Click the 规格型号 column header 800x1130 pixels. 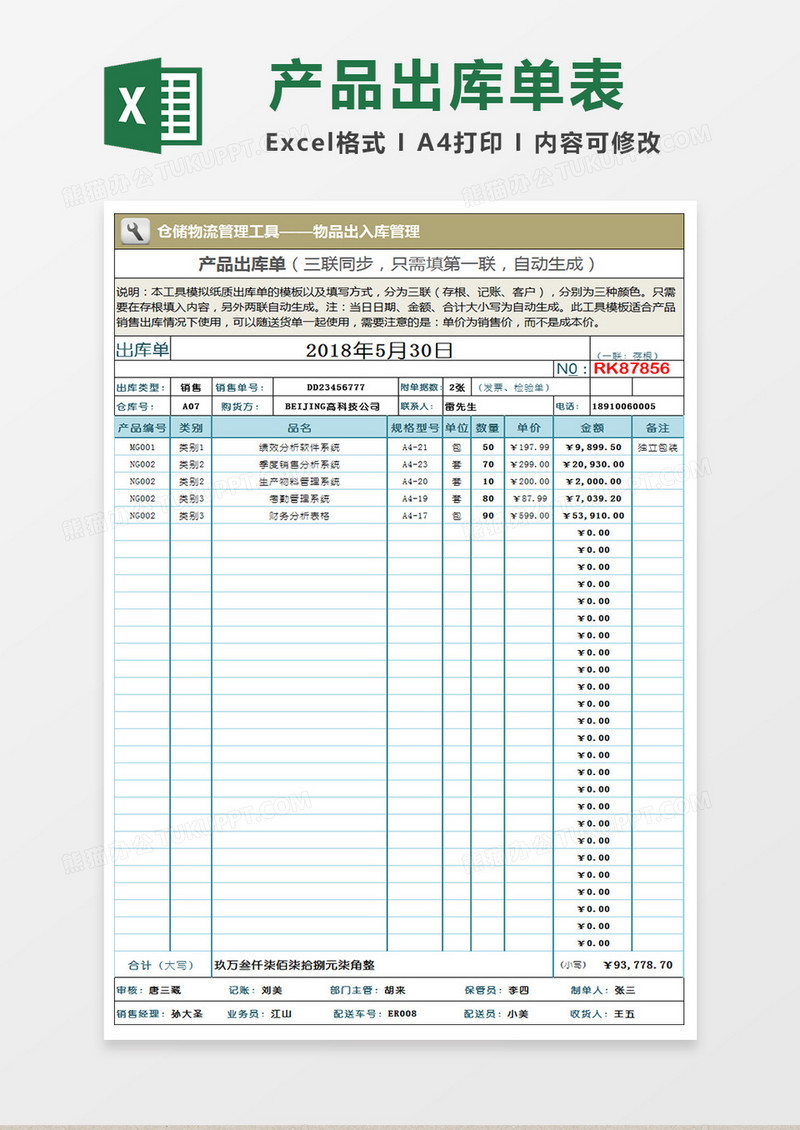414,427
